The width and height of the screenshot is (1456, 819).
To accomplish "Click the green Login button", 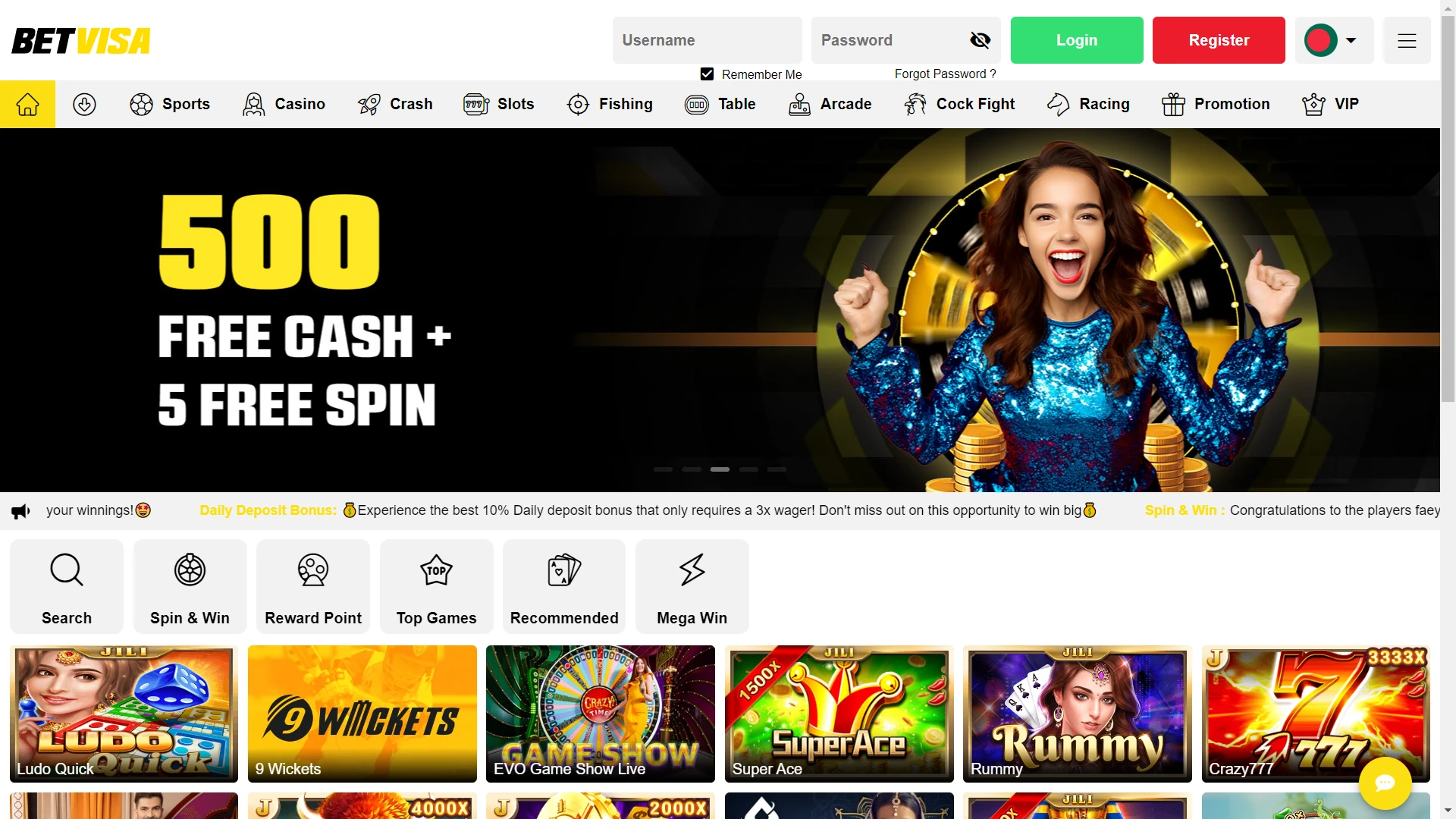I will pos(1077,40).
